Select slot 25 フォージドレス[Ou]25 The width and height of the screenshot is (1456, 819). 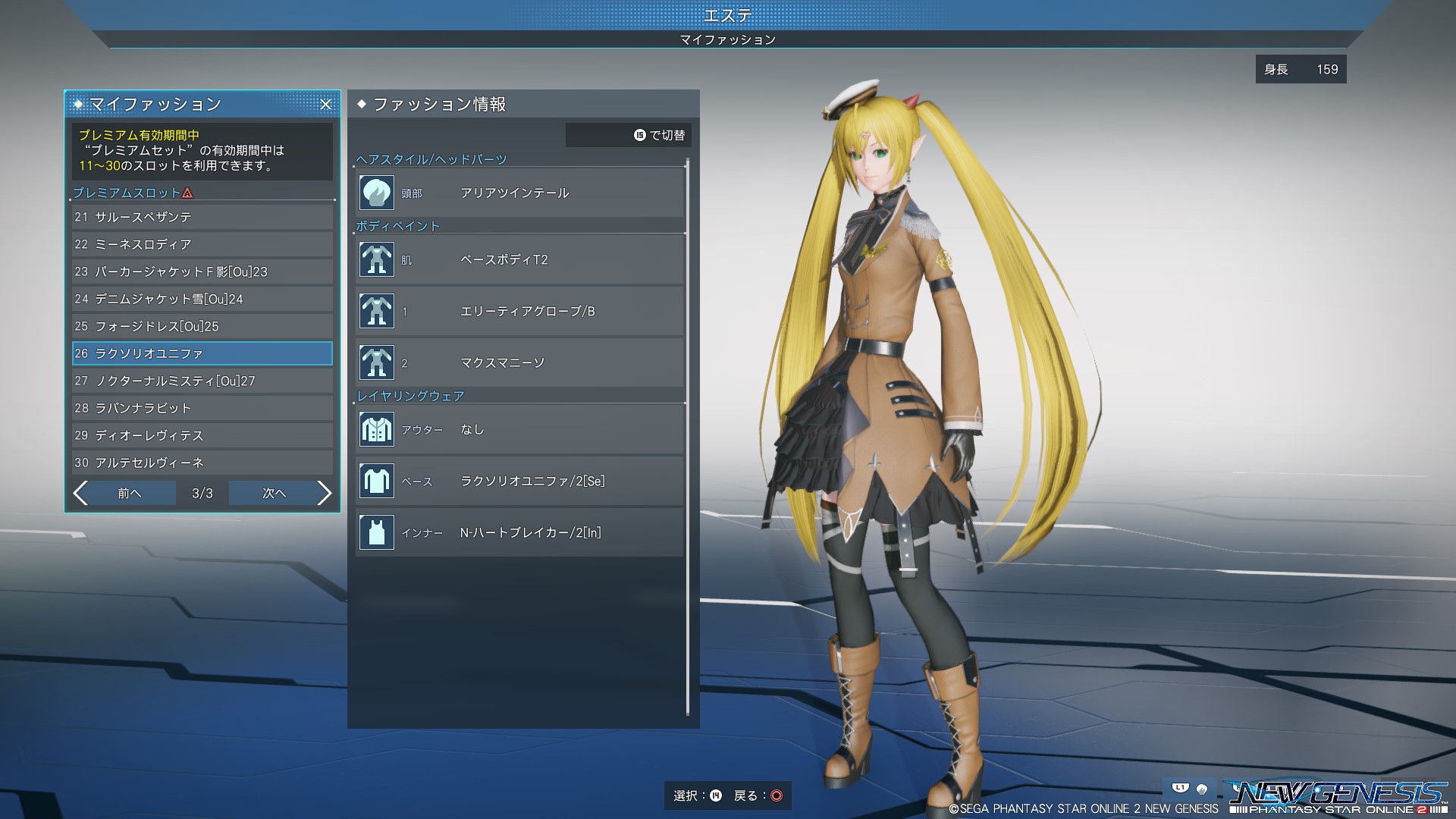click(x=202, y=326)
